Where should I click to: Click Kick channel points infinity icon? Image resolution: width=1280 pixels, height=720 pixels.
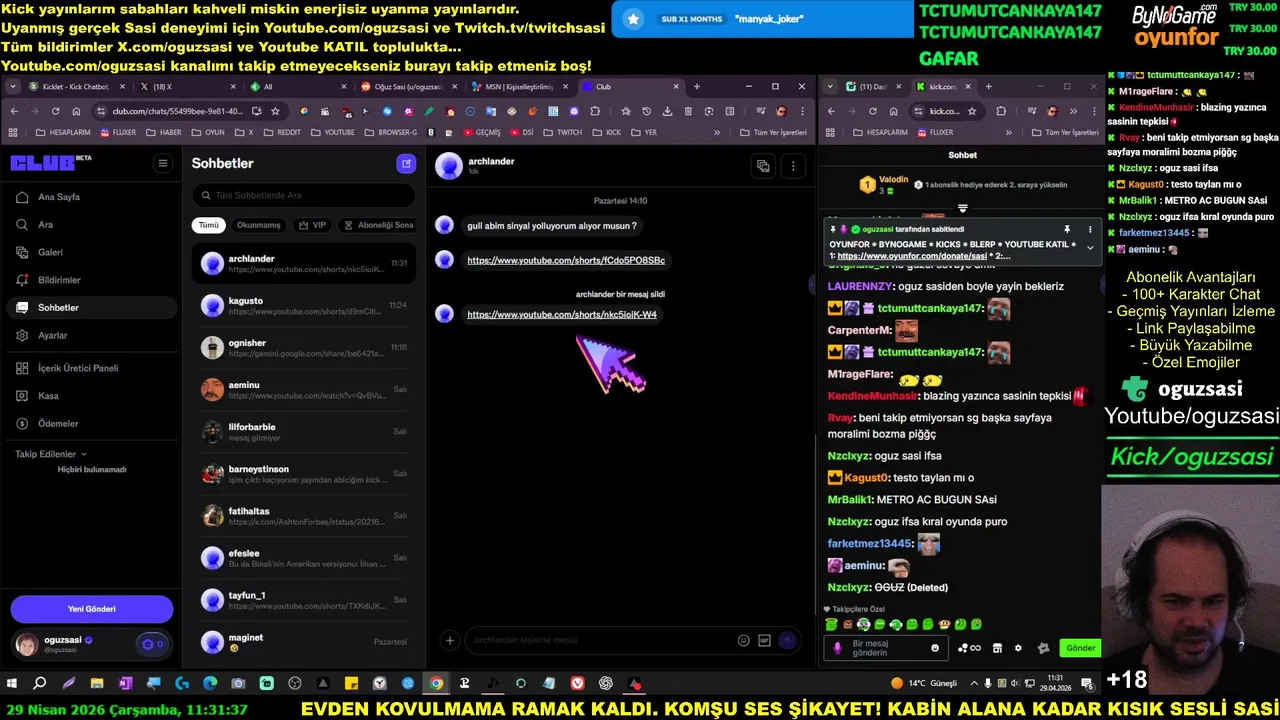pos(969,648)
